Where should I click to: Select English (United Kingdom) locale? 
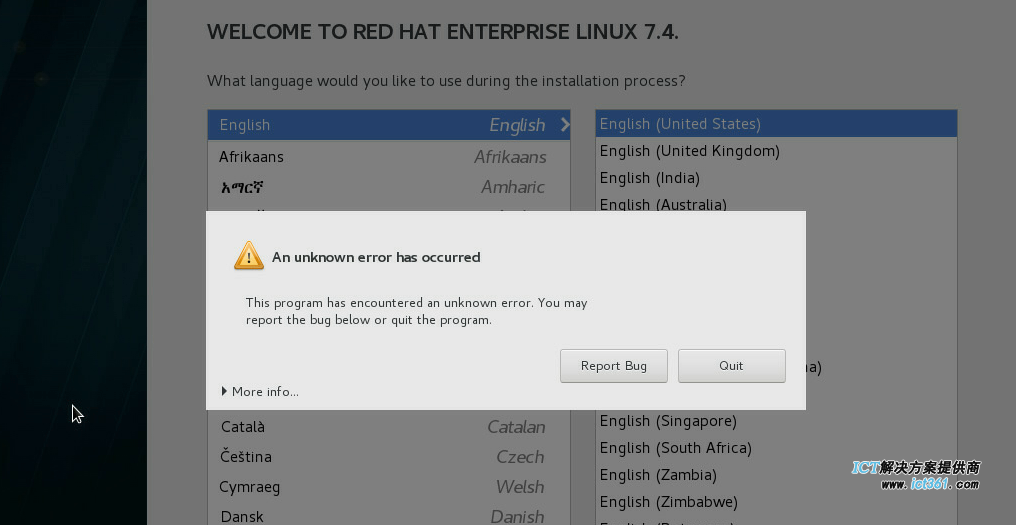[776, 151]
